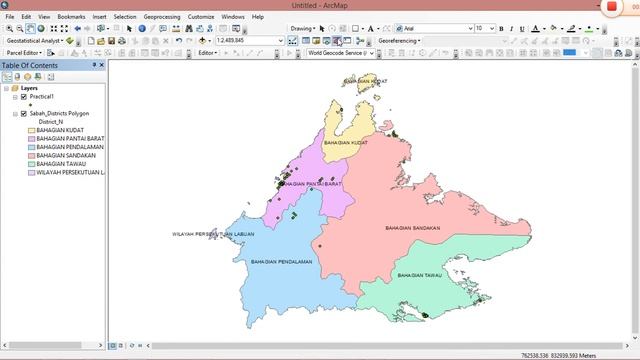Toggle italic text formatting
Viewport: 640px width, 360px height.
[511, 29]
